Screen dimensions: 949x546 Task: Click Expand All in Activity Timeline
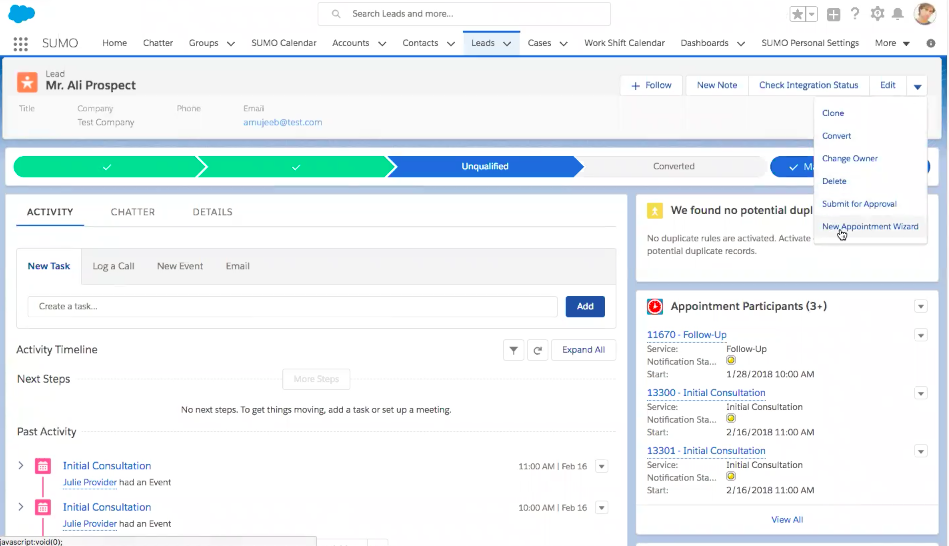583,350
